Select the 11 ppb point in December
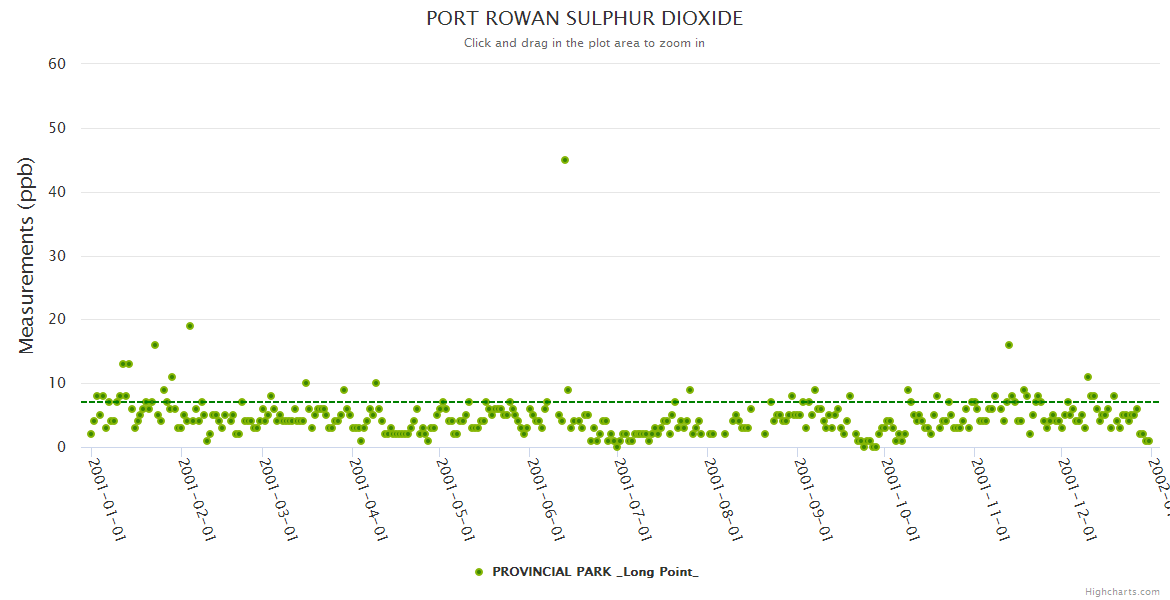 click(x=1087, y=377)
